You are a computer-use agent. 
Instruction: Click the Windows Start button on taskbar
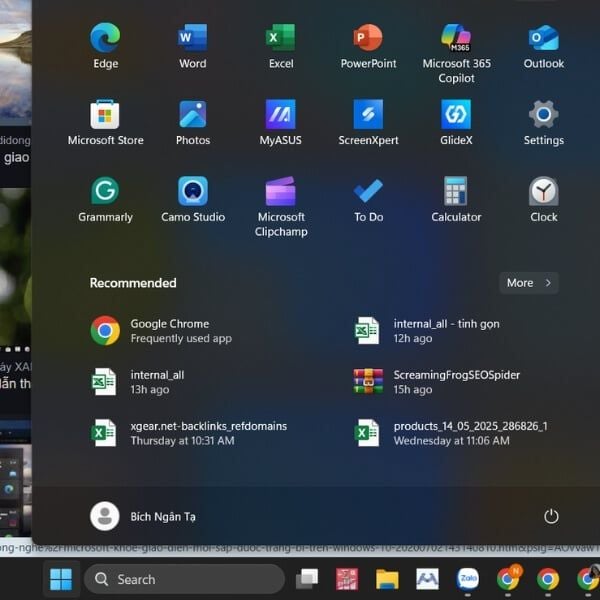coord(61,579)
